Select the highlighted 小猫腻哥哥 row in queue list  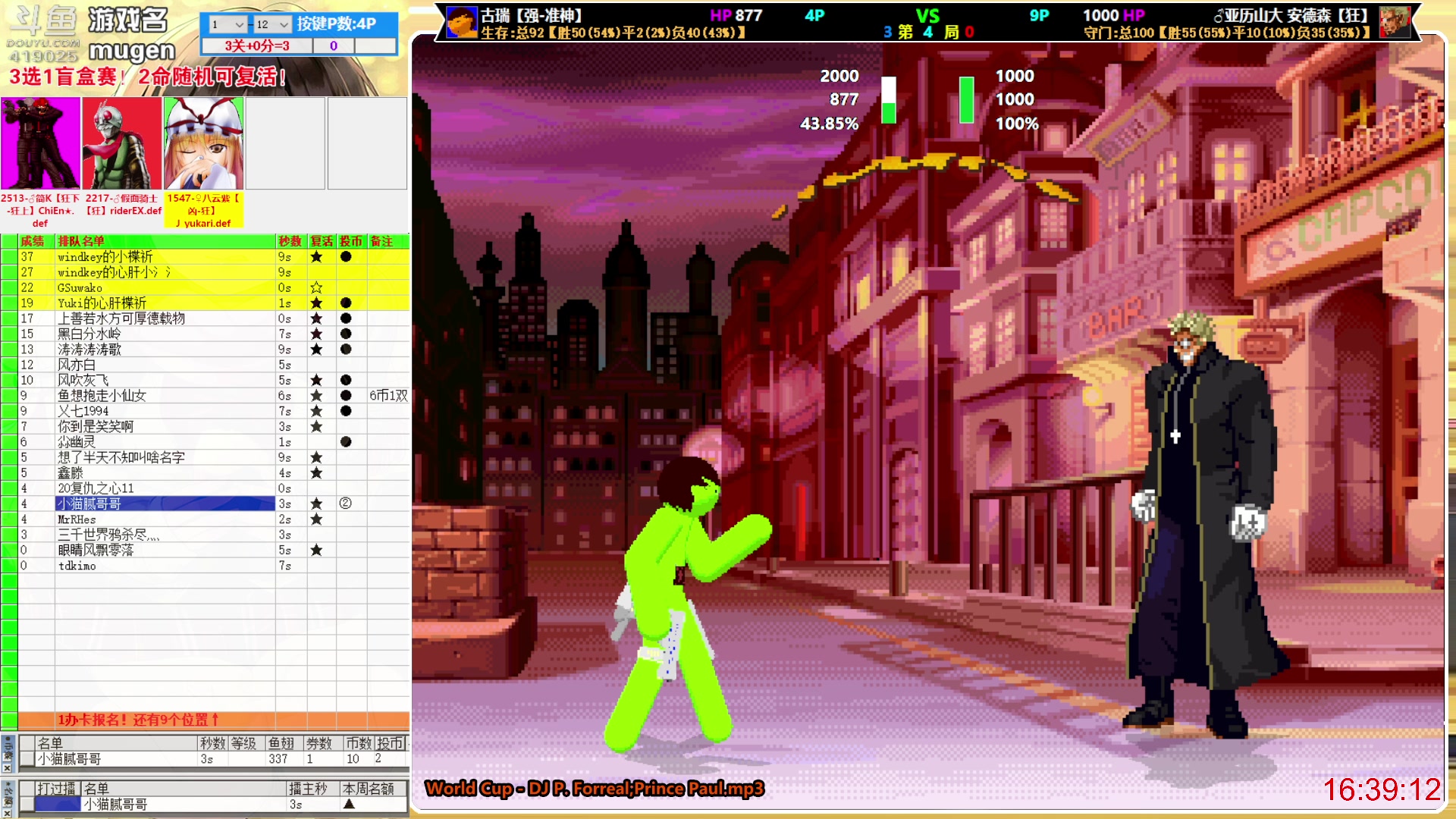coord(165,504)
